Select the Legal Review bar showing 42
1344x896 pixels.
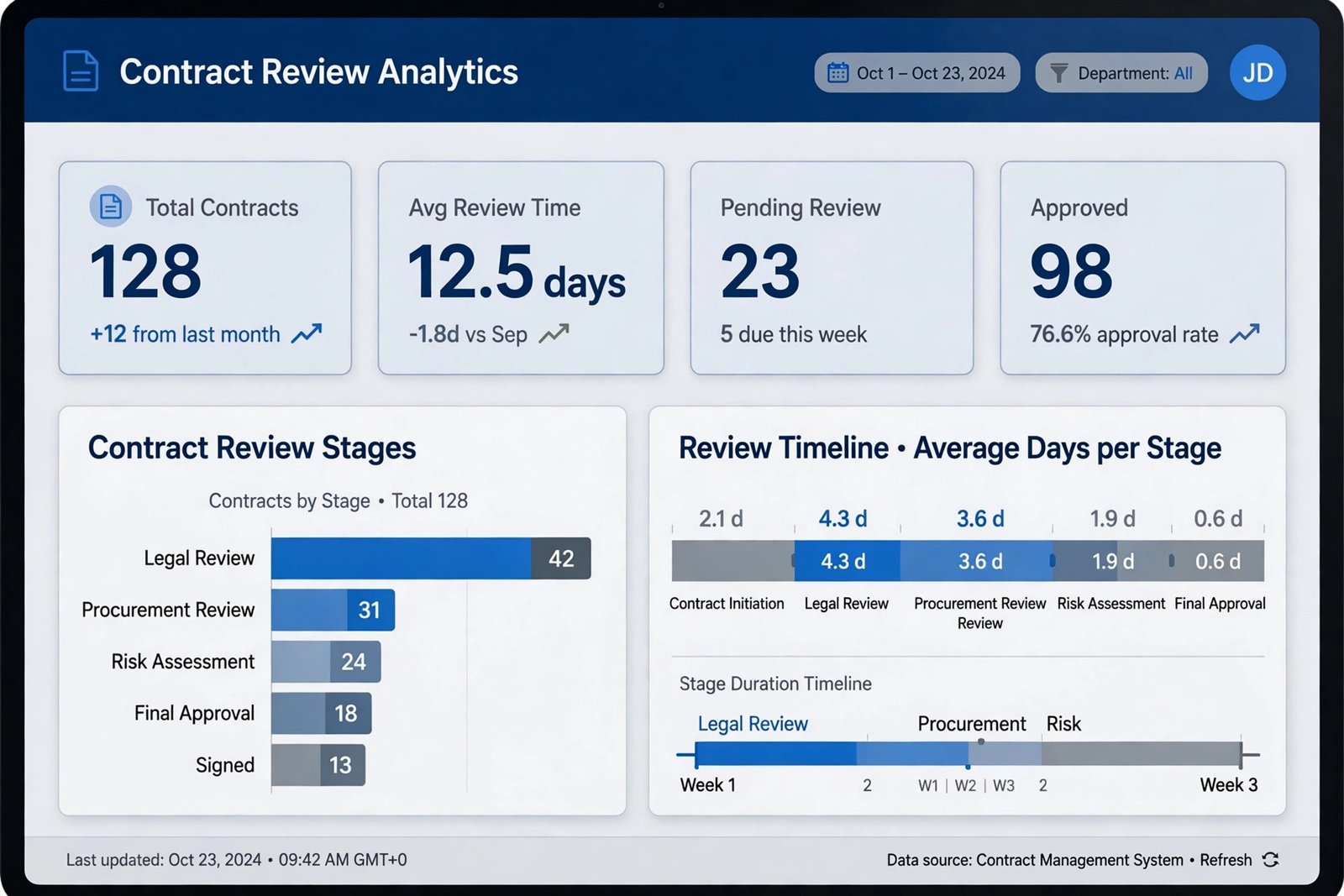pyautogui.click(x=431, y=558)
